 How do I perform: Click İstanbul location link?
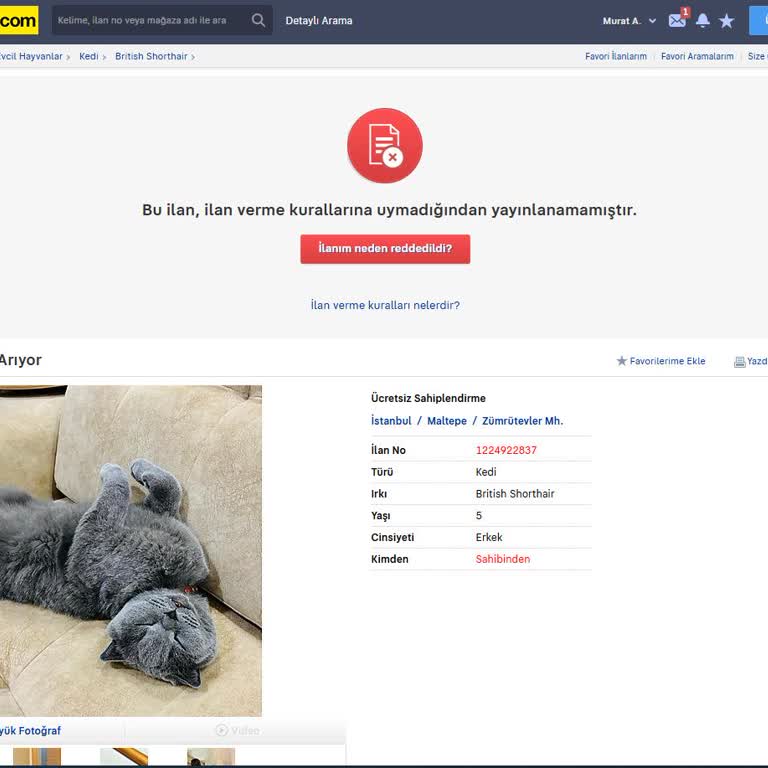(x=391, y=421)
